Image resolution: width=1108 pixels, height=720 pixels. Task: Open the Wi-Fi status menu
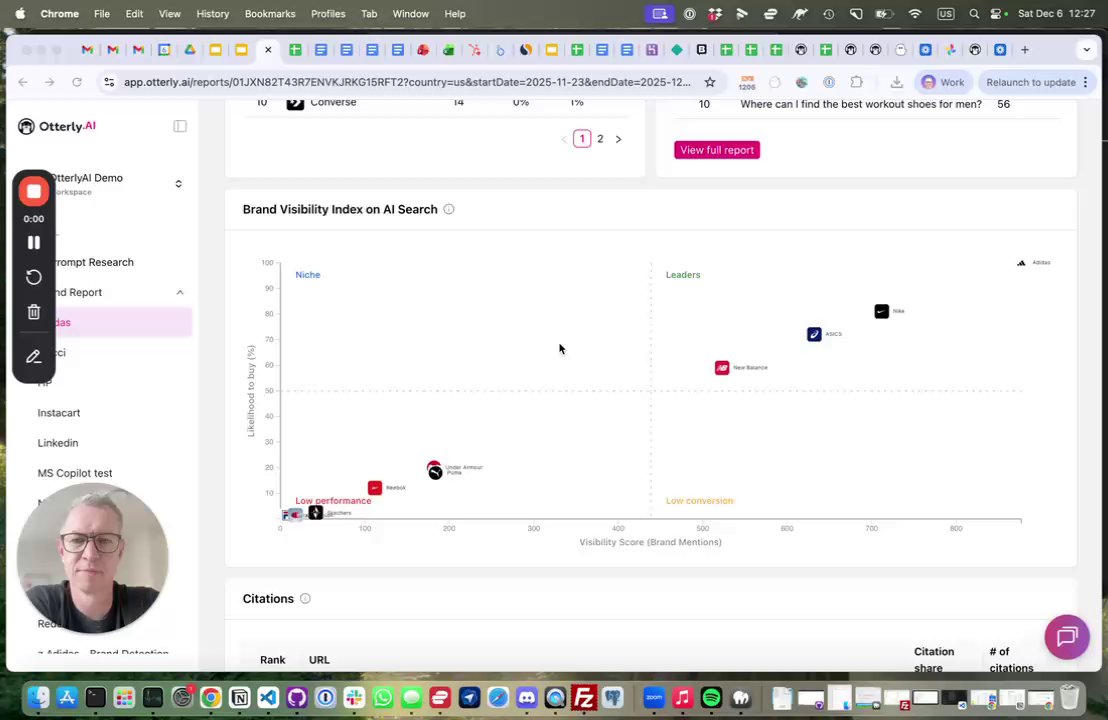pos(915,13)
